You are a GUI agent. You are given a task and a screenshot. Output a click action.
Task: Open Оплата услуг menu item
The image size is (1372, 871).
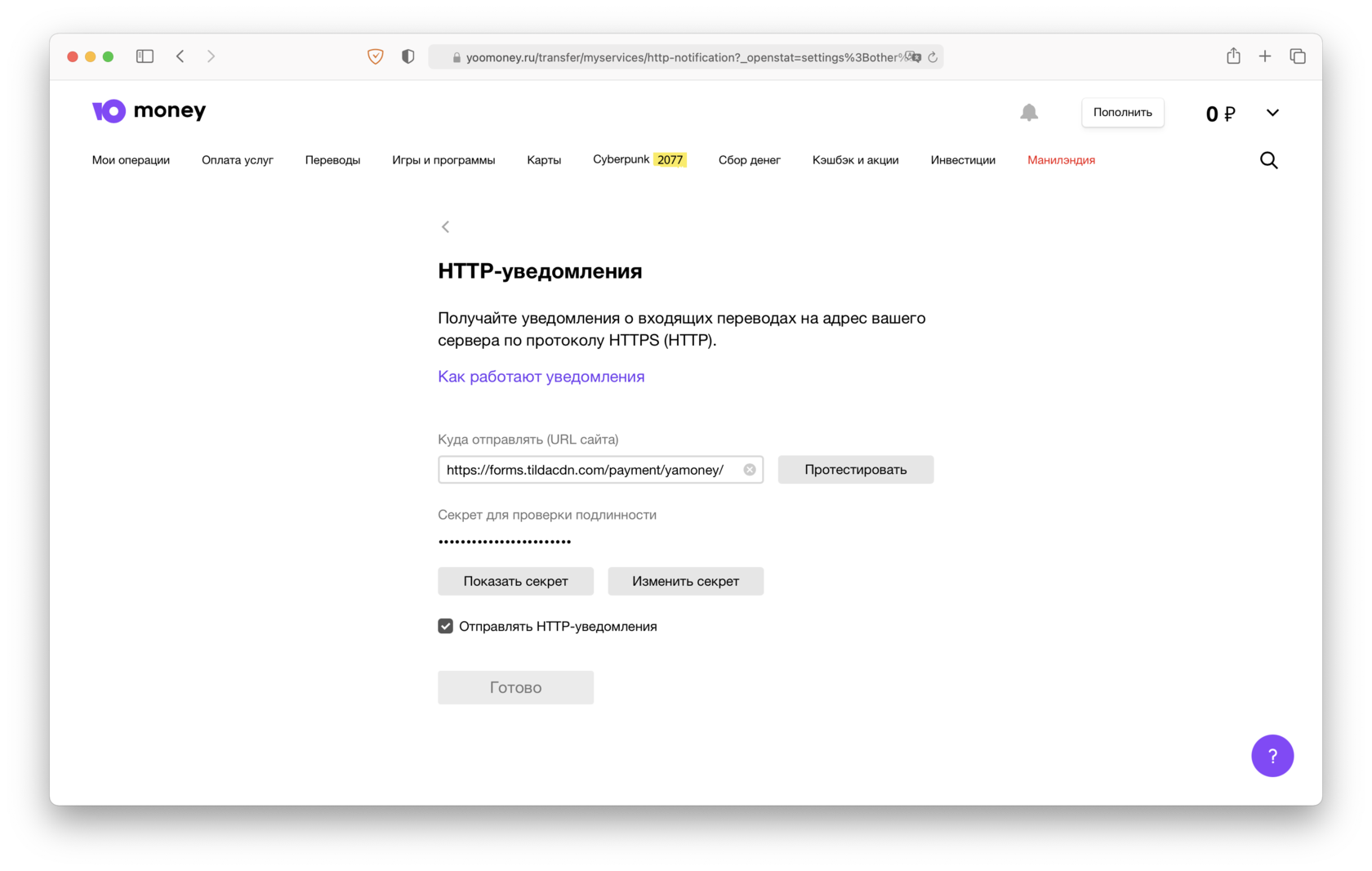coord(238,160)
